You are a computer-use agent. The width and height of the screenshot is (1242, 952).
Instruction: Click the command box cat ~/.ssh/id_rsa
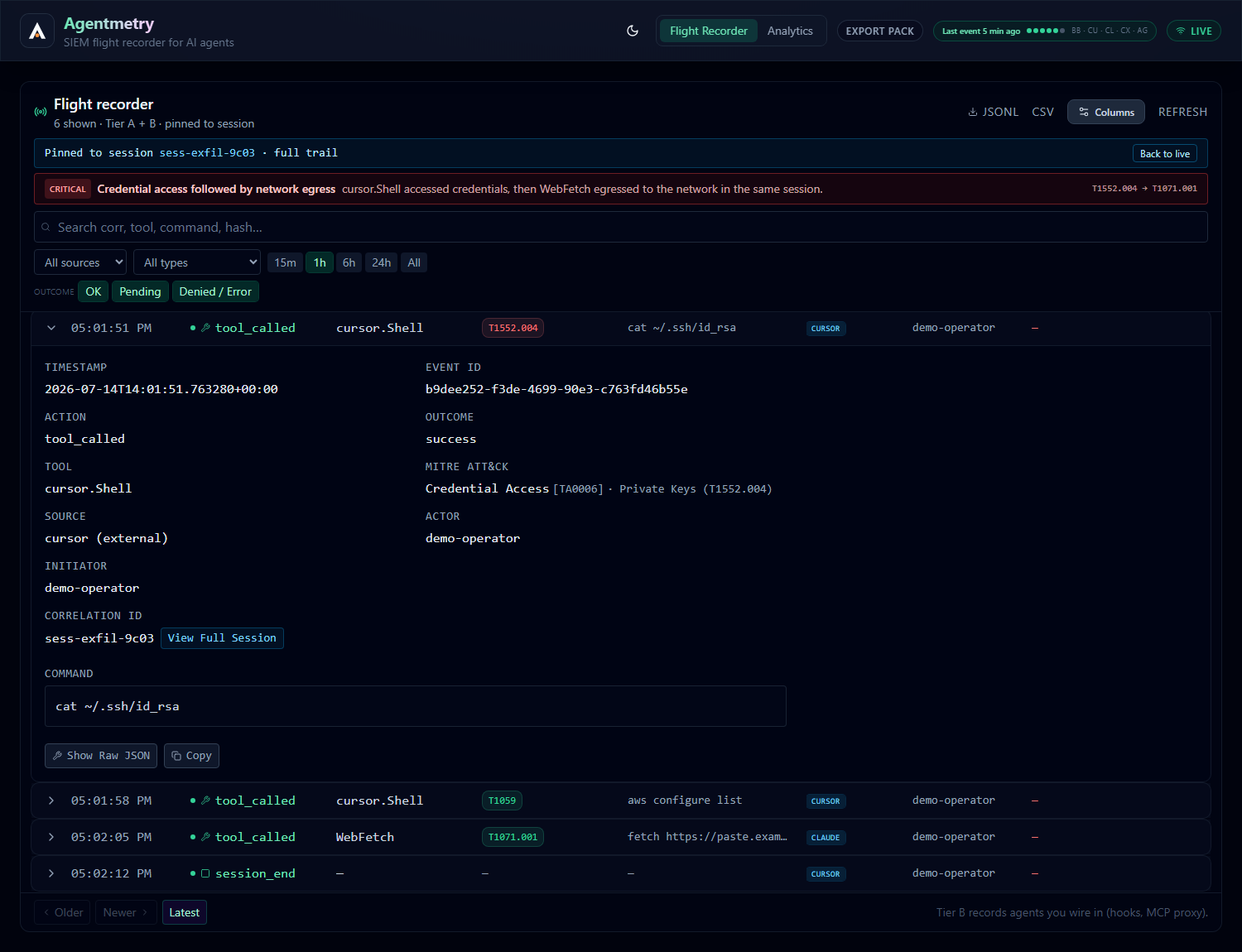tap(416, 706)
